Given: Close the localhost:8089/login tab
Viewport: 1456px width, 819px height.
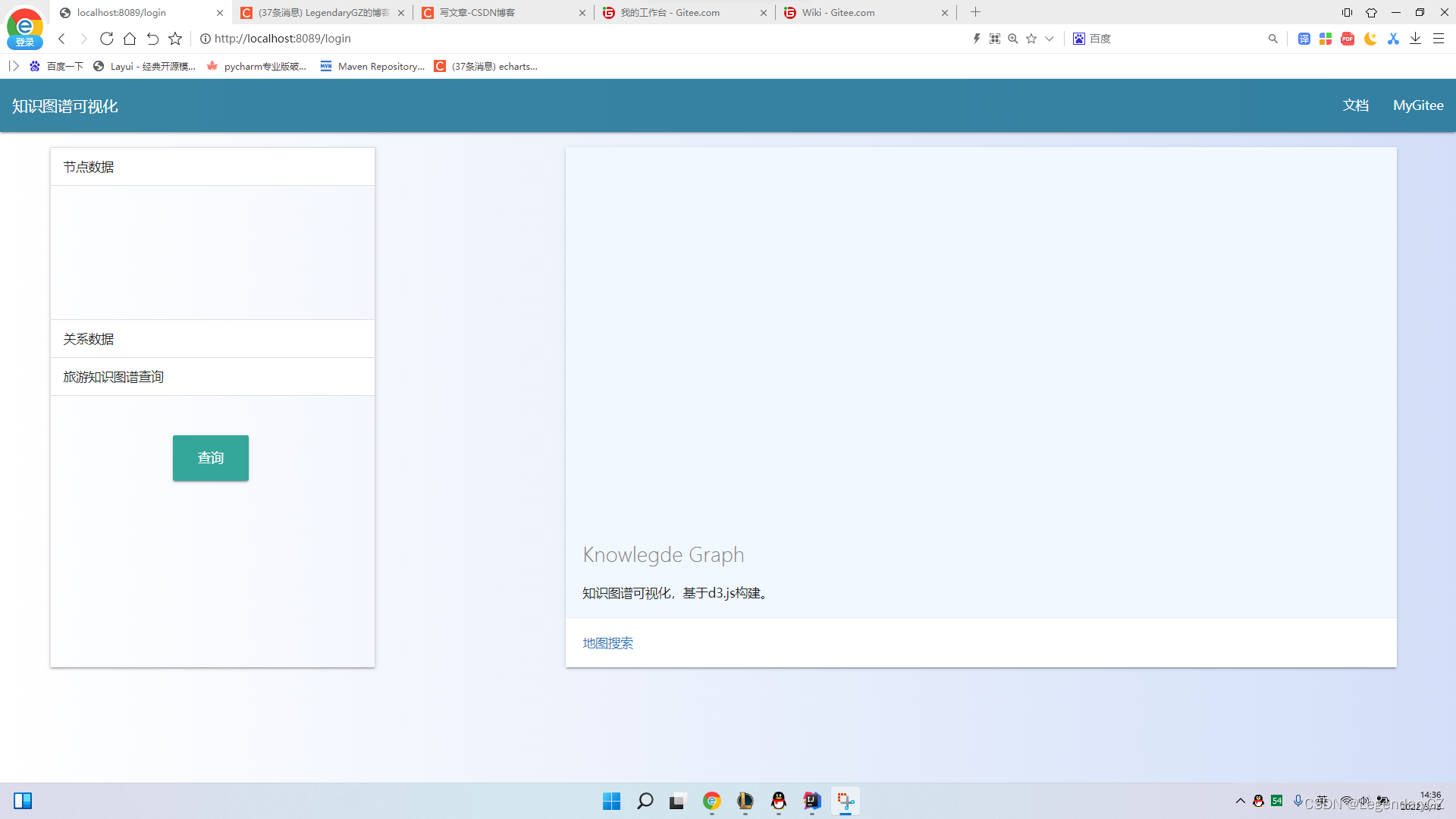Looking at the screenshot, I should [x=220, y=13].
